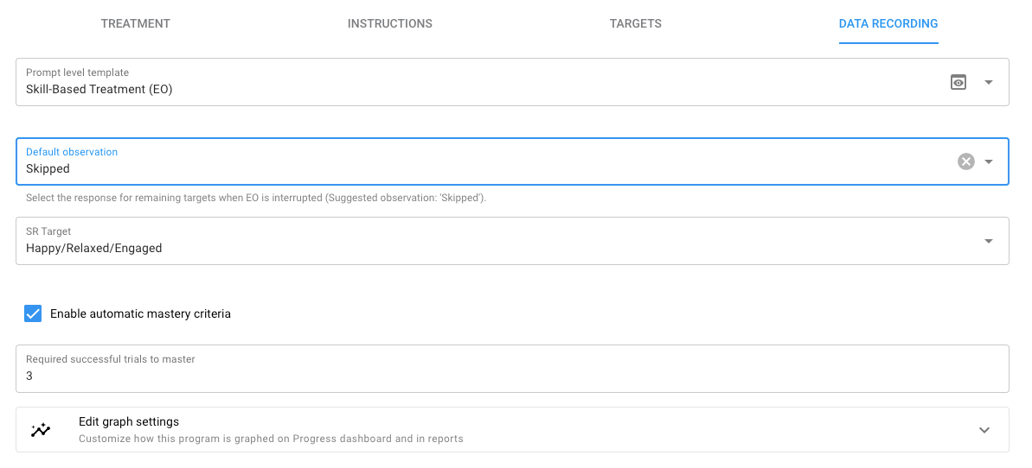Click the number 3 in required trials field
This screenshot has height=468, width=1032.
[30, 376]
